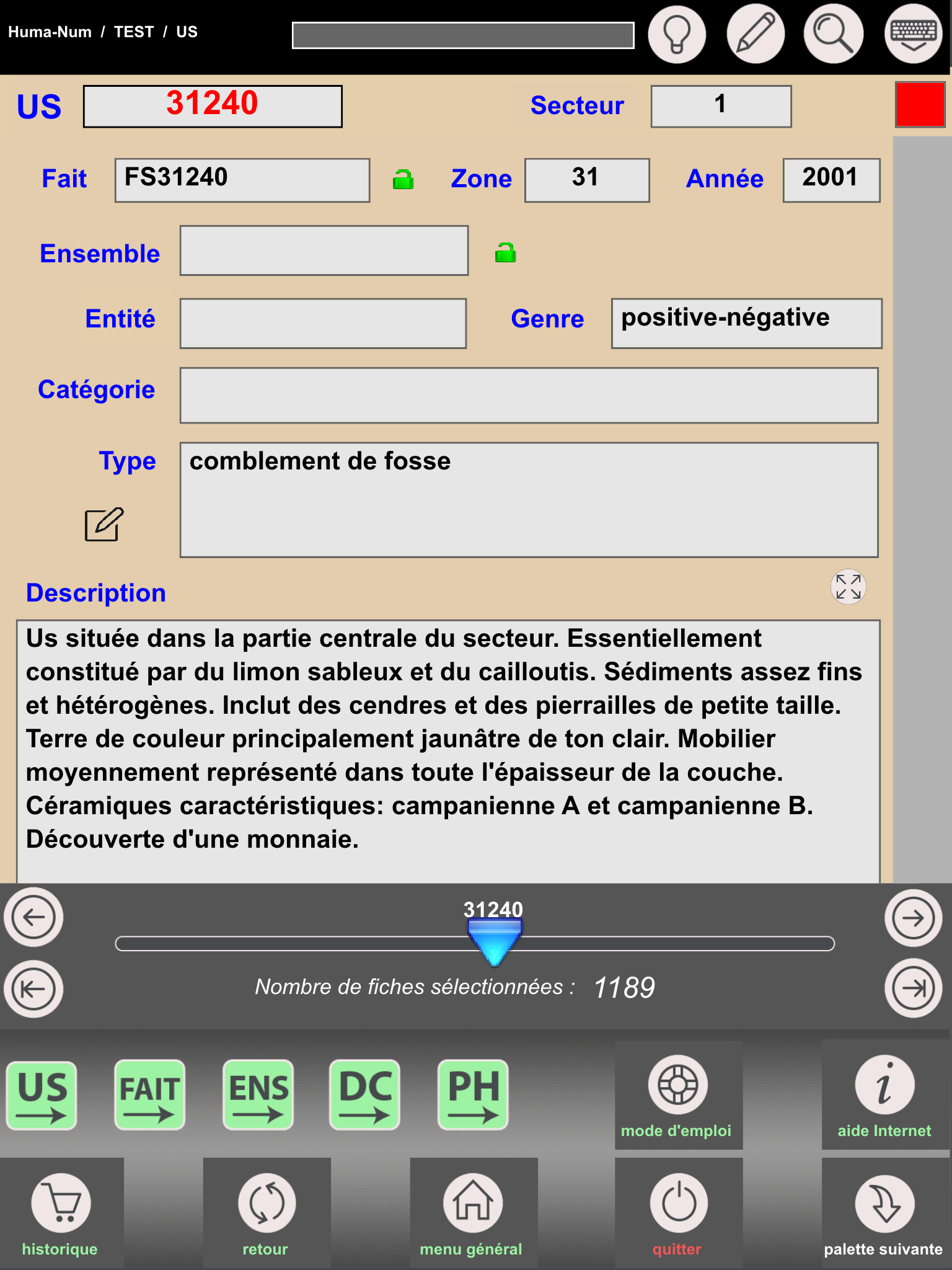The image size is (952, 1270).
Task: Open the magnifying glass search
Action: click(x=834, y=34)
